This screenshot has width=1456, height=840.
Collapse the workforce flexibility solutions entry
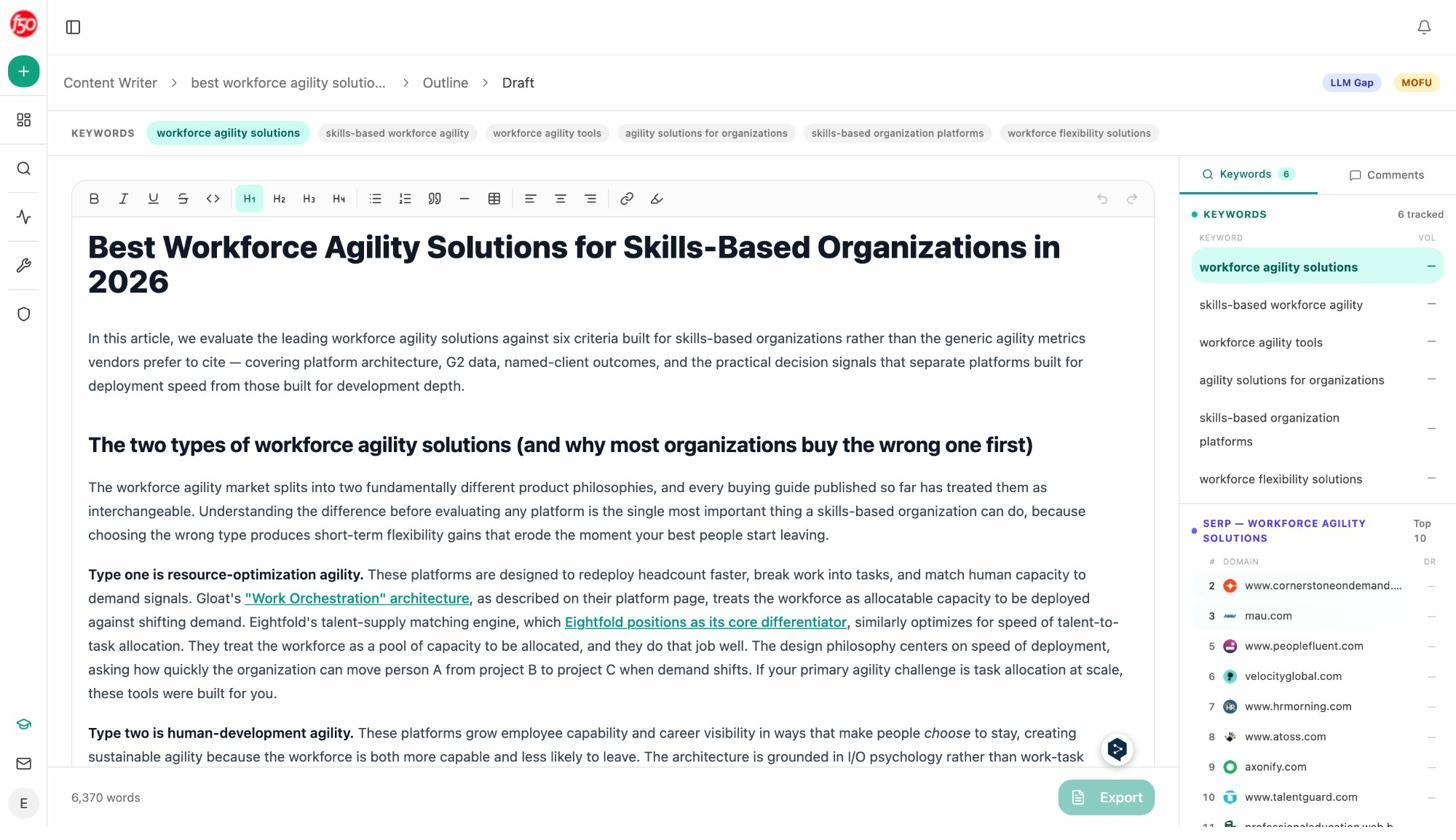[1431, 479]
